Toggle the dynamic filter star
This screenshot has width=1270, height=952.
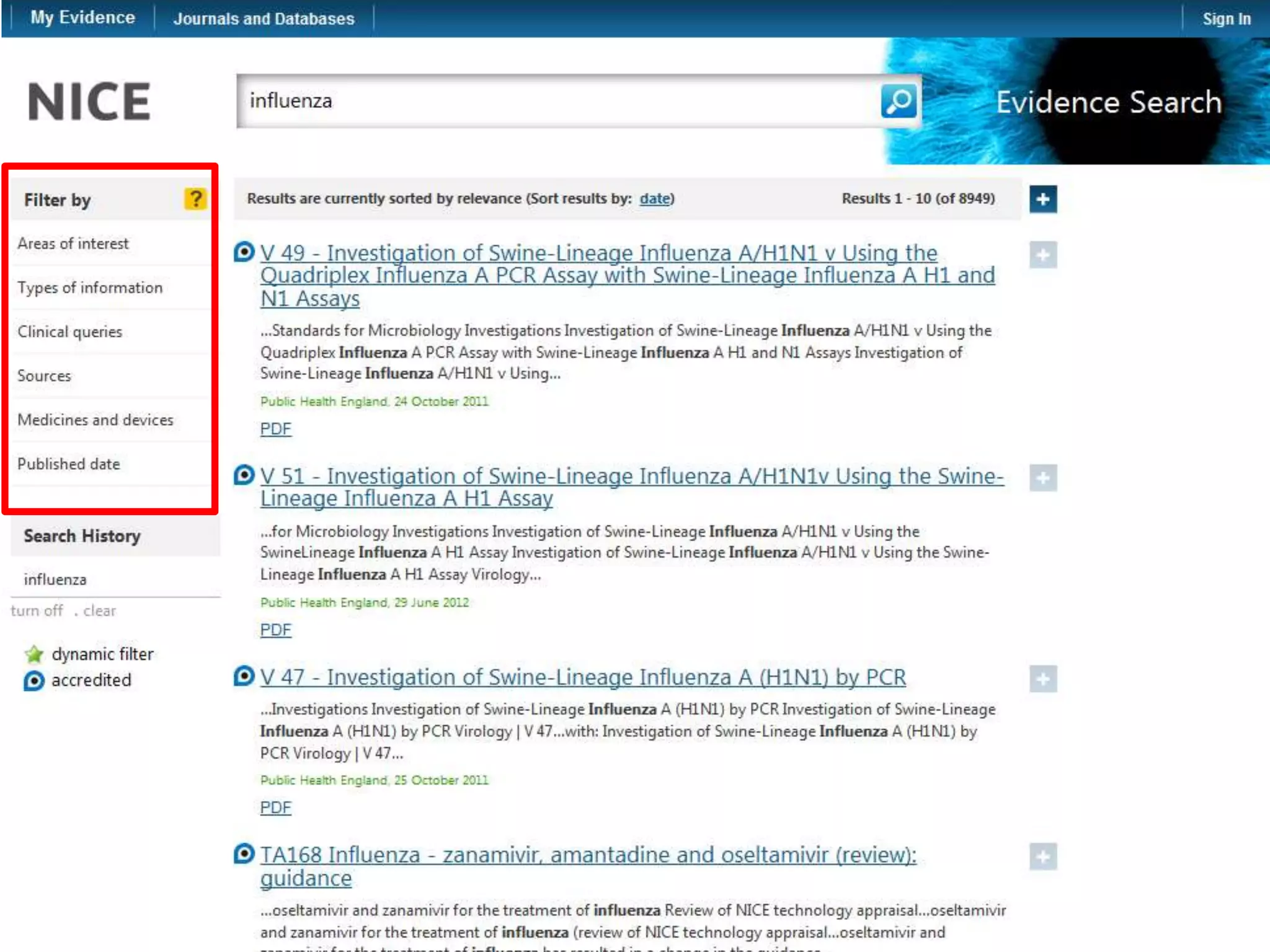[34, 654]
